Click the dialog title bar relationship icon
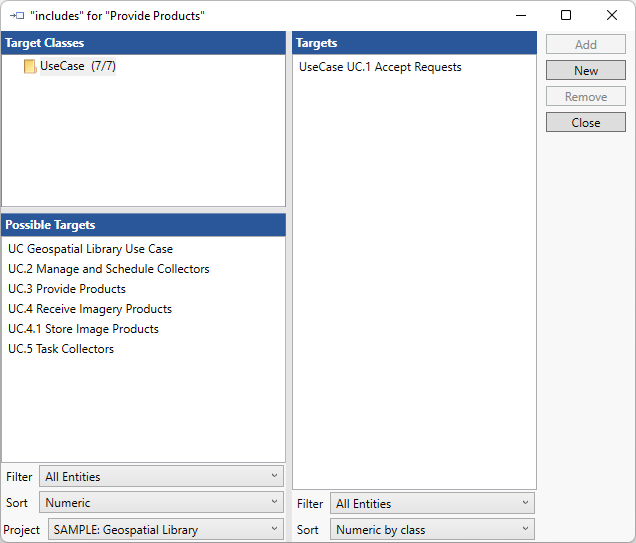 pyautogui.click(x=17, y=16)
